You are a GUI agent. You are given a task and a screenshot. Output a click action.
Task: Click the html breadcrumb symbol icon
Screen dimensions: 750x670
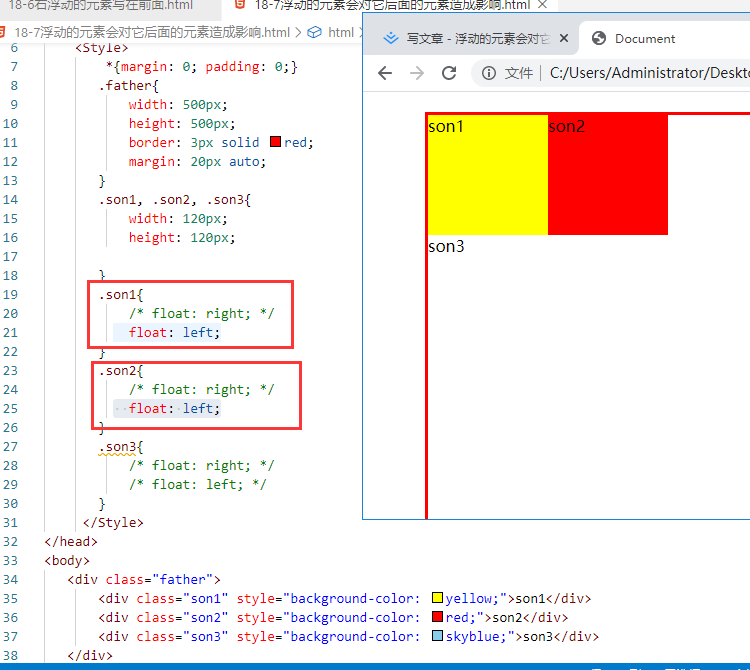coord(314,33)
